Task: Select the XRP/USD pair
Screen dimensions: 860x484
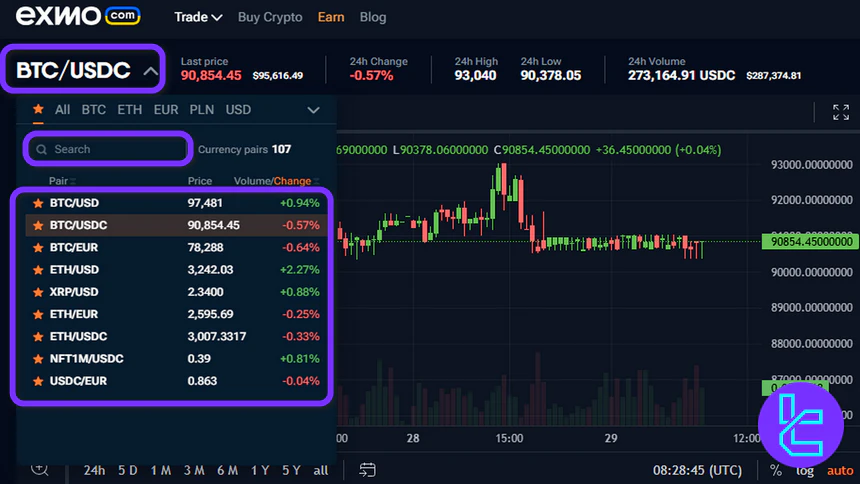Action: pos(176,292)
